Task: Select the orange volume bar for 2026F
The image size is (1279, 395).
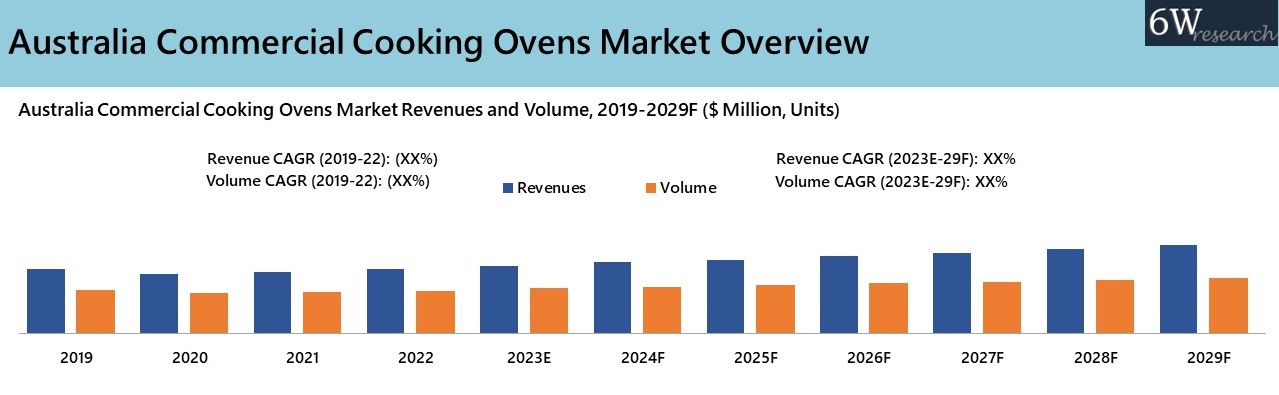Action: 889,308
